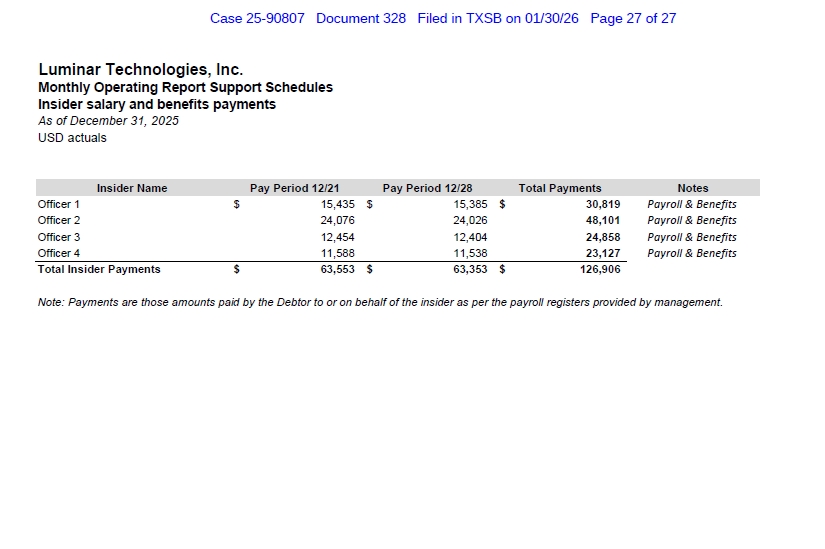Click the Notes column header

click(x=692, y=188)
